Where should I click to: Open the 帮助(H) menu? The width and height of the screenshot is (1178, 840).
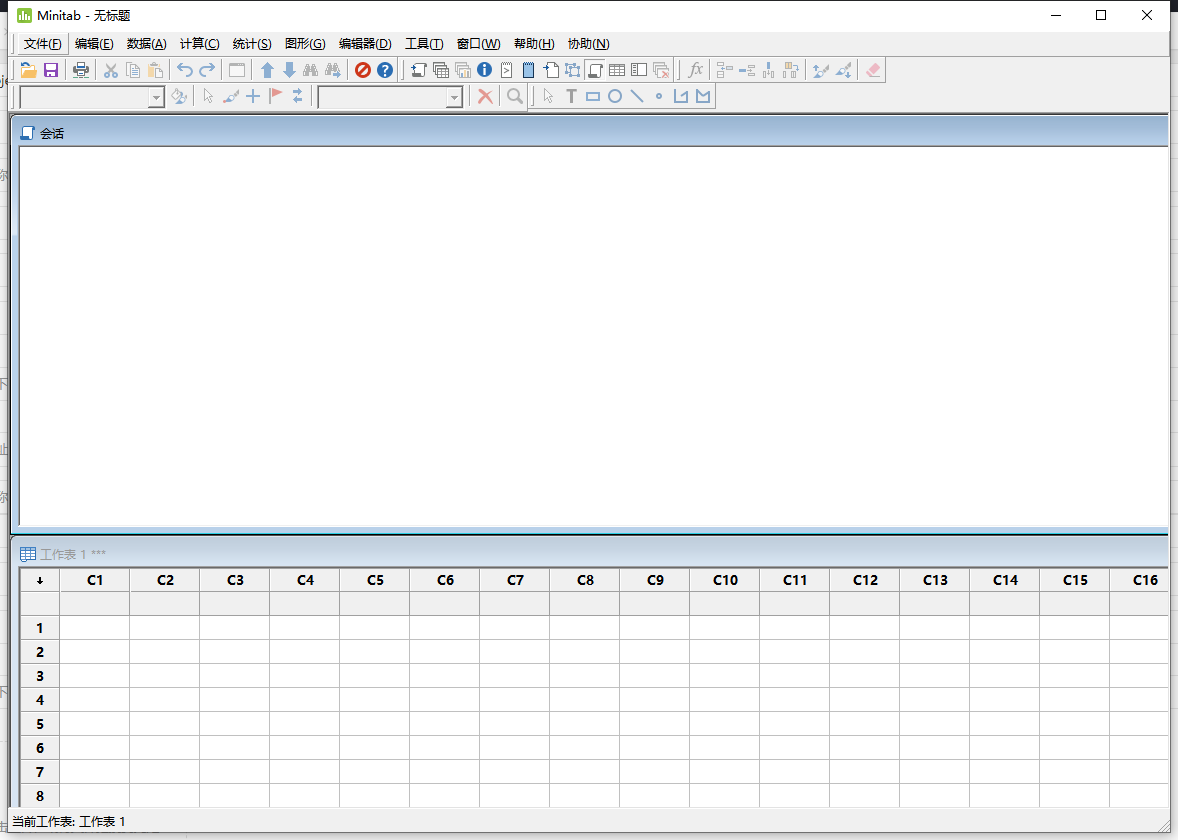(534, 44)
